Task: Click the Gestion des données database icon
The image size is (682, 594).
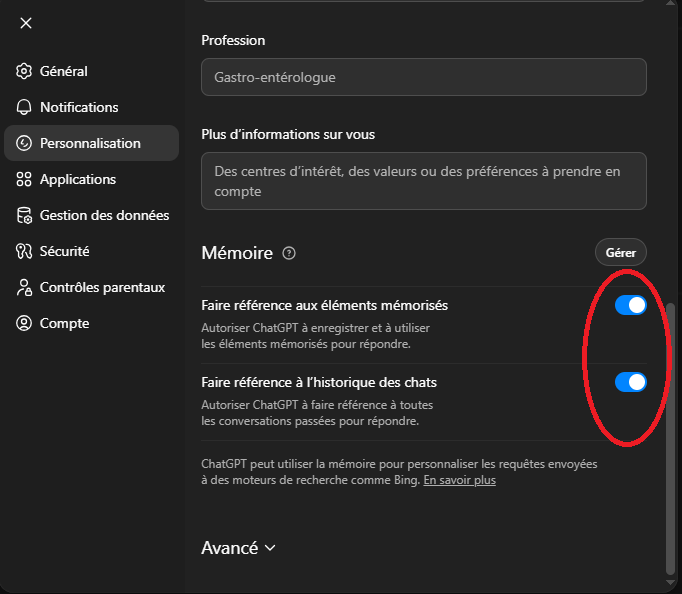Action: 24,215
